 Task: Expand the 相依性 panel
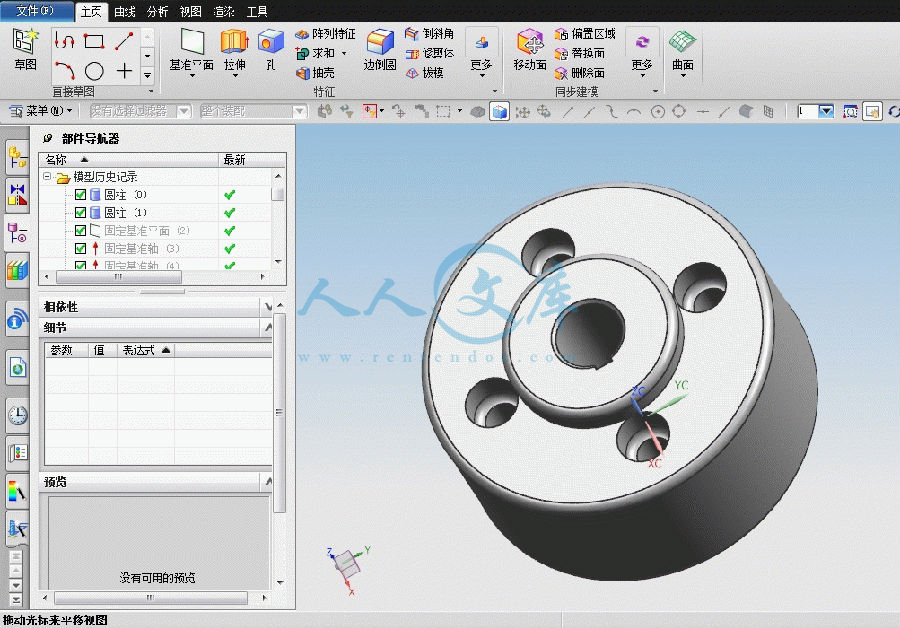tap(267, 307)
